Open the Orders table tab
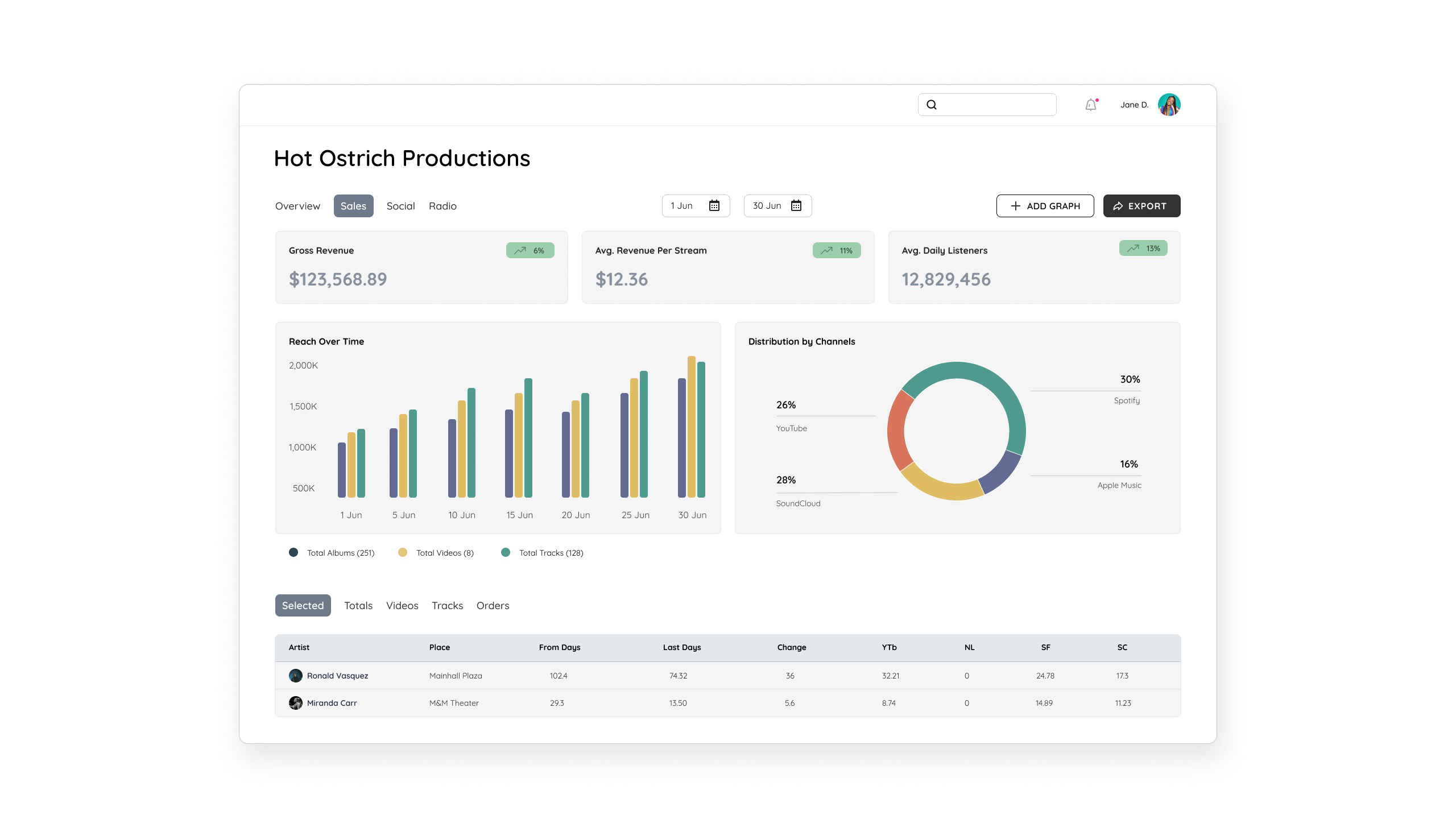This screenshot has height=819, width=1456. [x=493, y=606]
